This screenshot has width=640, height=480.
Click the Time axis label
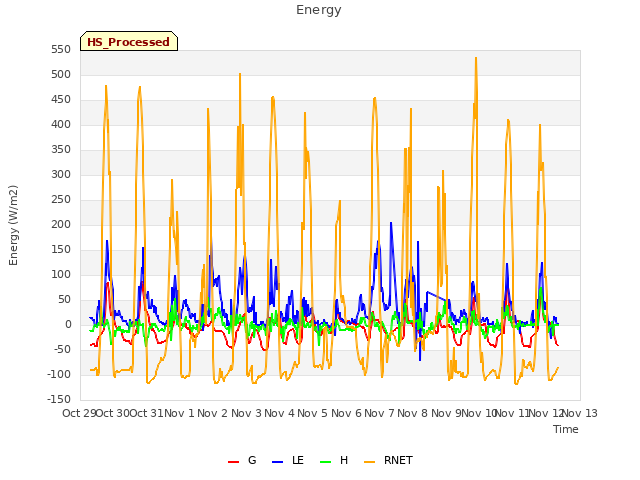pyautogui.click(x=565, y=429)
